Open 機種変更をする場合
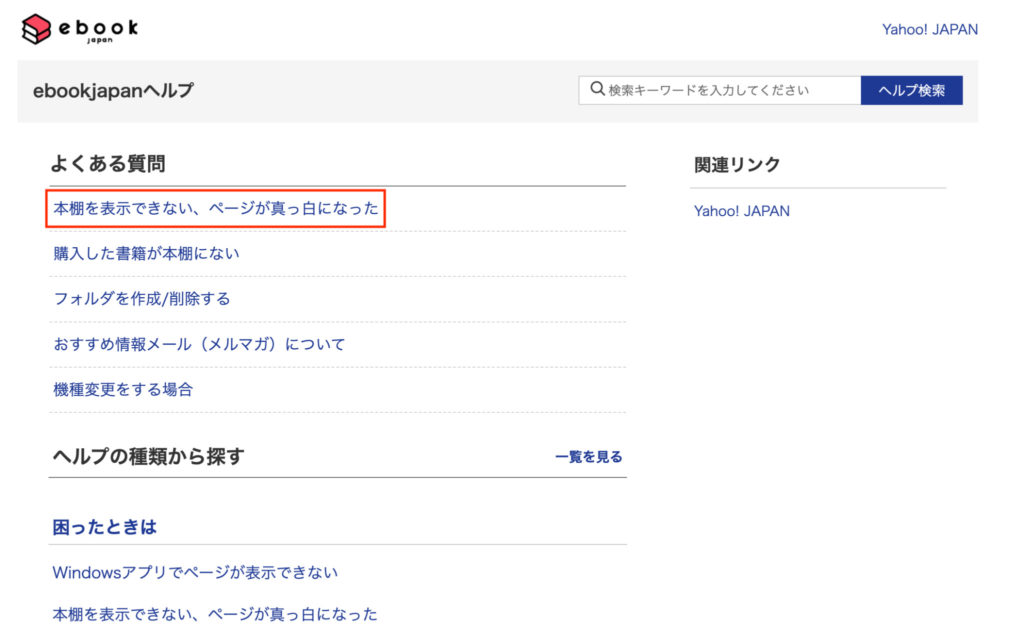 coord(123,390)
